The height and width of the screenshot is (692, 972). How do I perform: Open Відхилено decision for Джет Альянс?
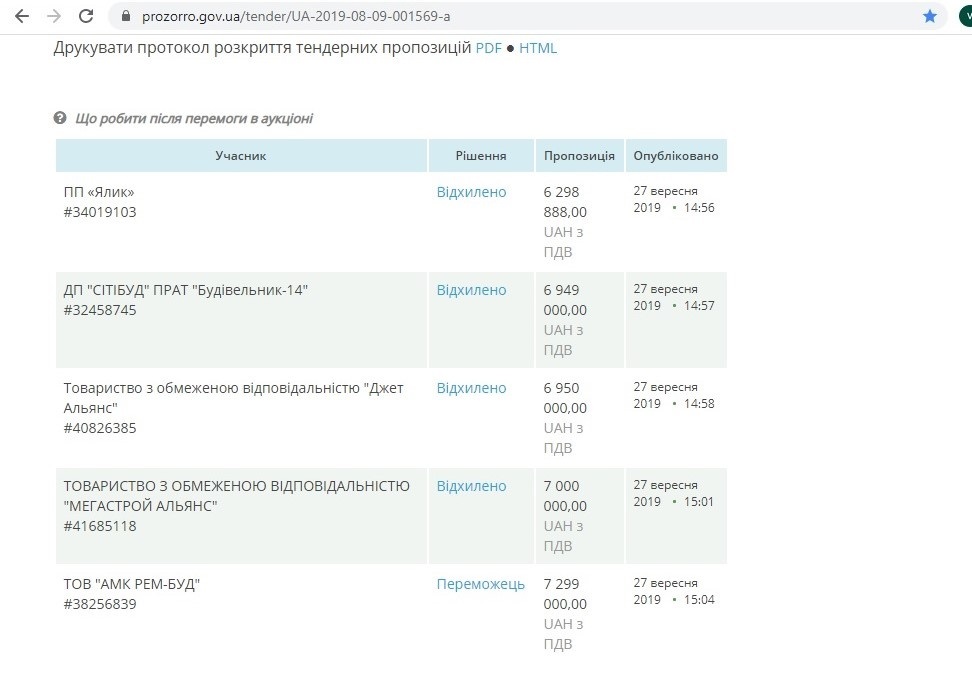[x=471, y=388]
